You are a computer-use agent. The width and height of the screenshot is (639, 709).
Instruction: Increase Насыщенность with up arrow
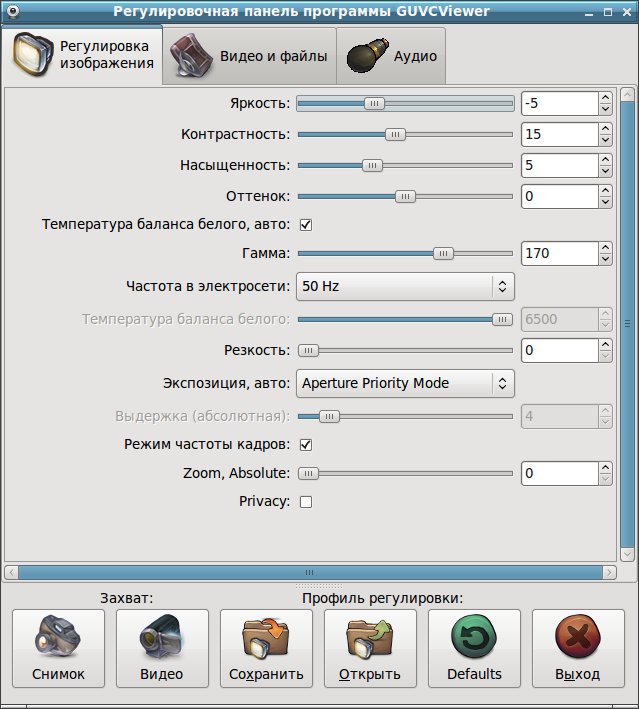pyautogui.click(x=606, y=159)
